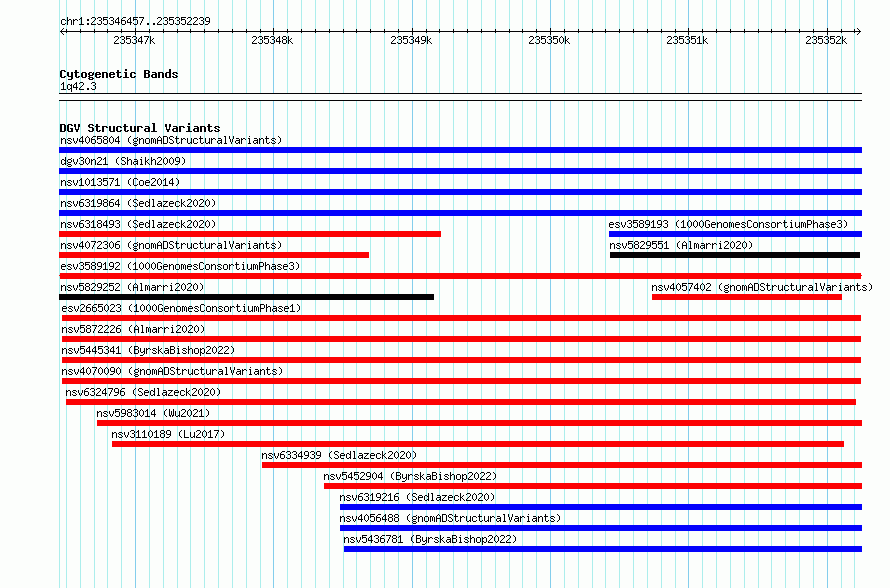The image size is (890, 588).
Task: Click the blue bar under nsv5436781
Action: [x=603, y=549]
